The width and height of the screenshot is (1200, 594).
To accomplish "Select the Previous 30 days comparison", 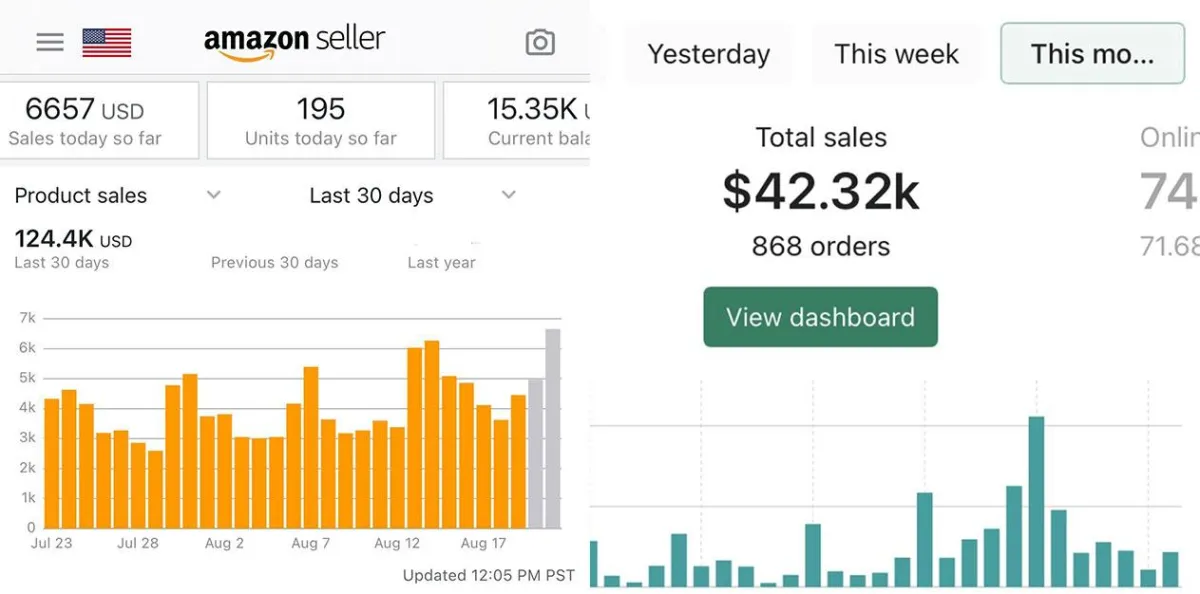I will click(x=274, y=263).
